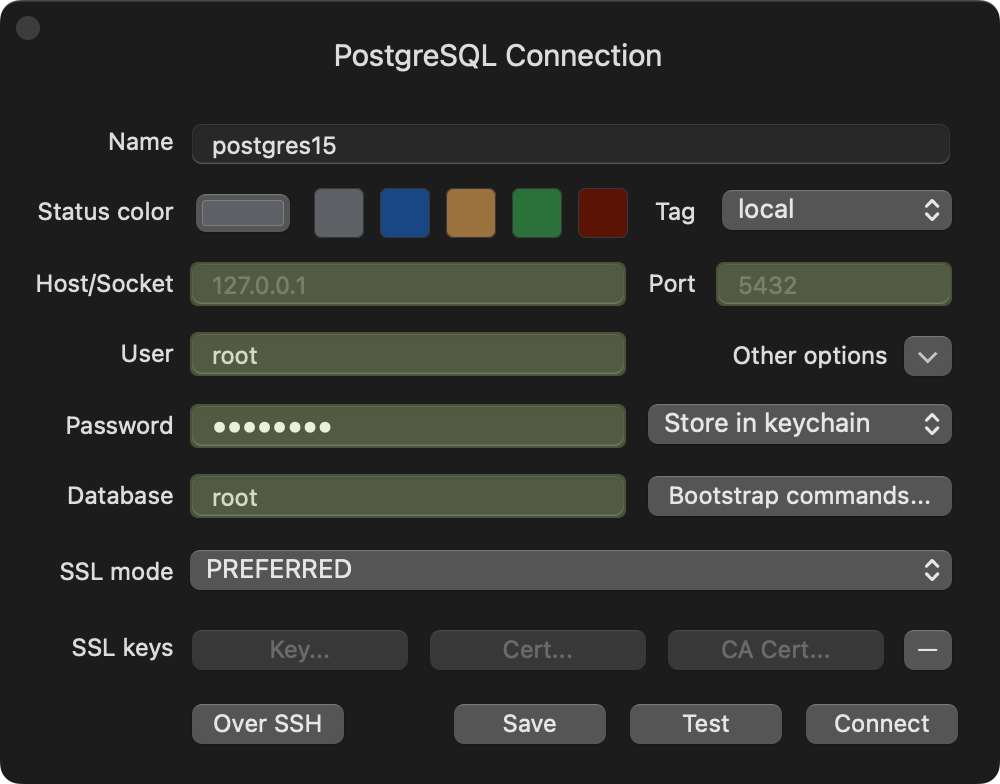Viewport: 1000px width, 784px height.
Task: Open the Store in keychain dropdown
Action: (799, 424)
